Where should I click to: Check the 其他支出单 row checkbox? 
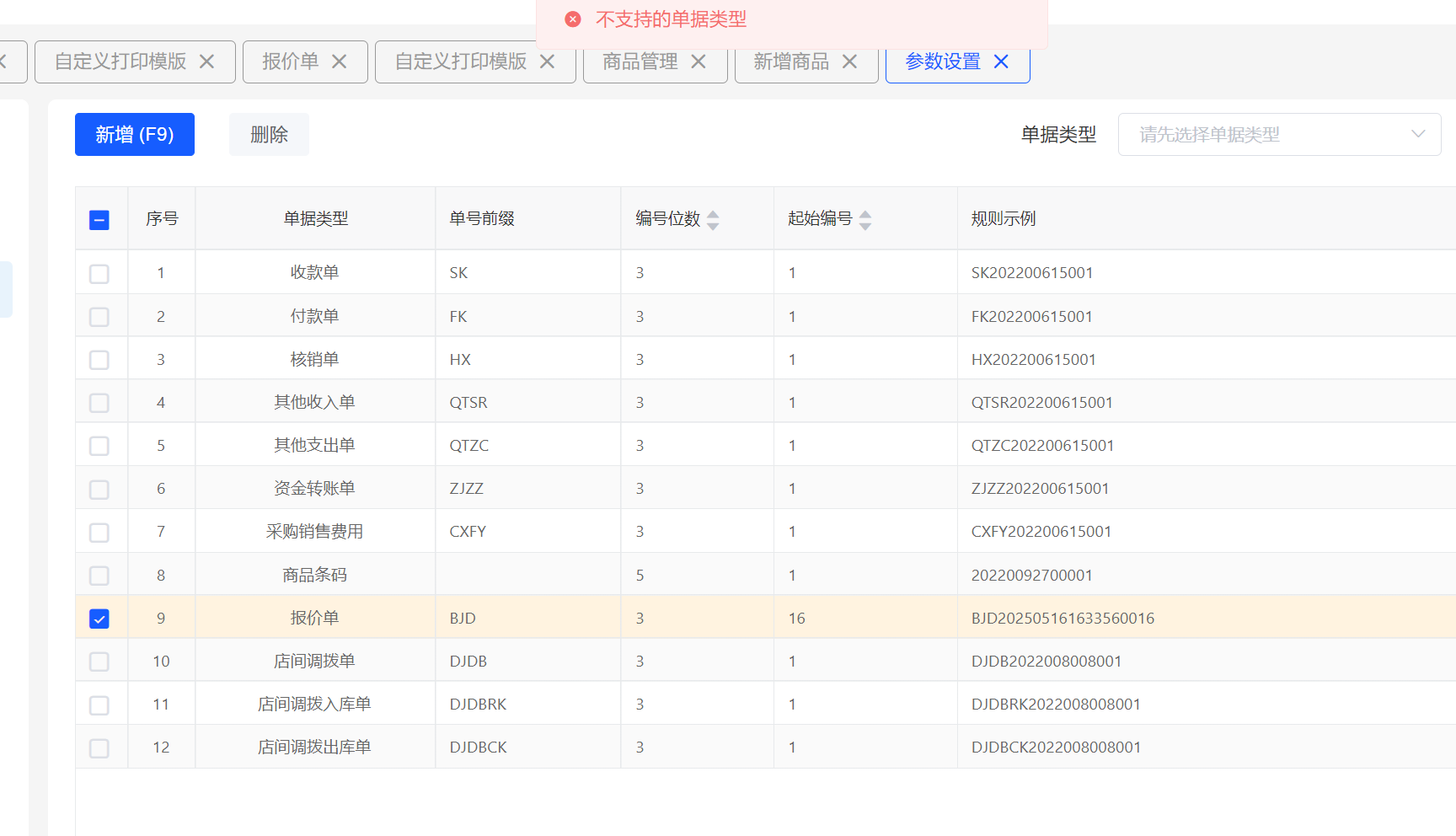pyautogui.click(x=99, y=446)
